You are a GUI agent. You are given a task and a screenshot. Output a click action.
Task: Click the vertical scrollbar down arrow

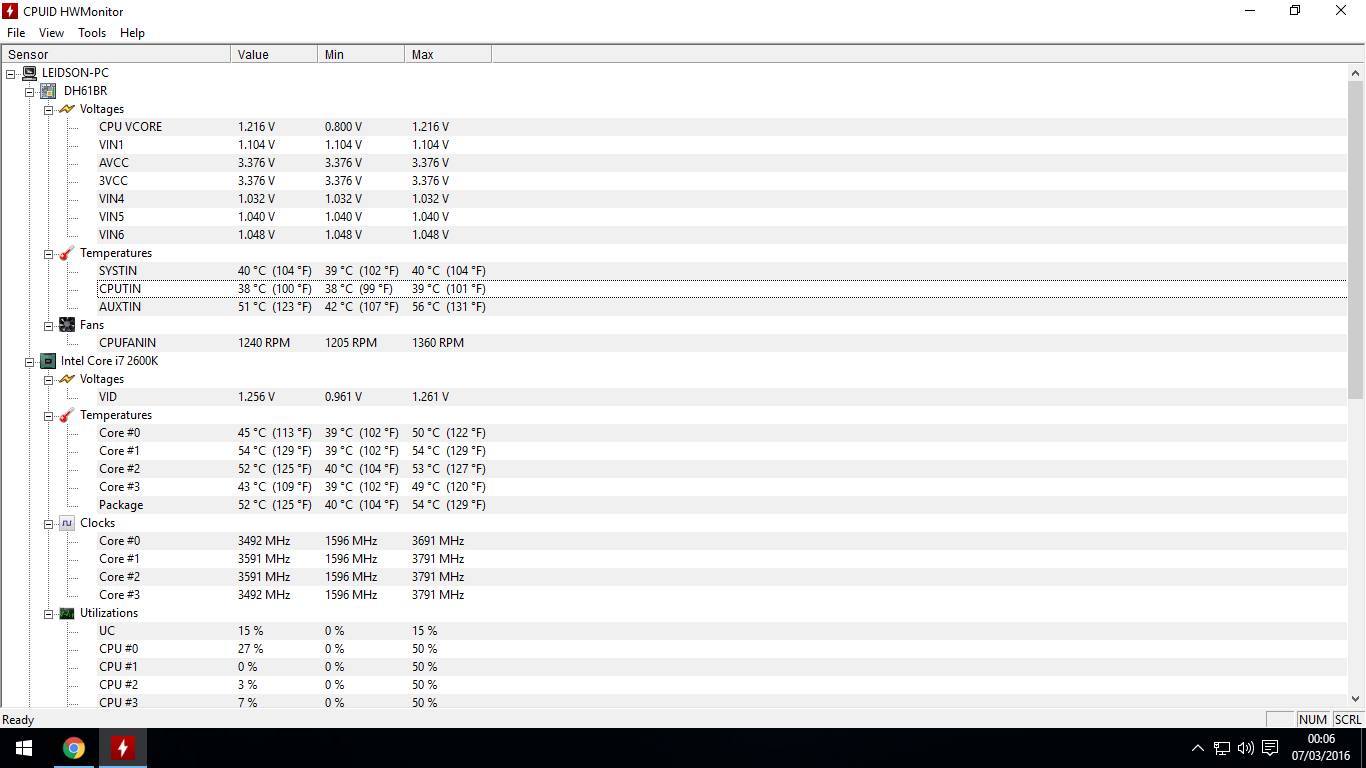1356,699
